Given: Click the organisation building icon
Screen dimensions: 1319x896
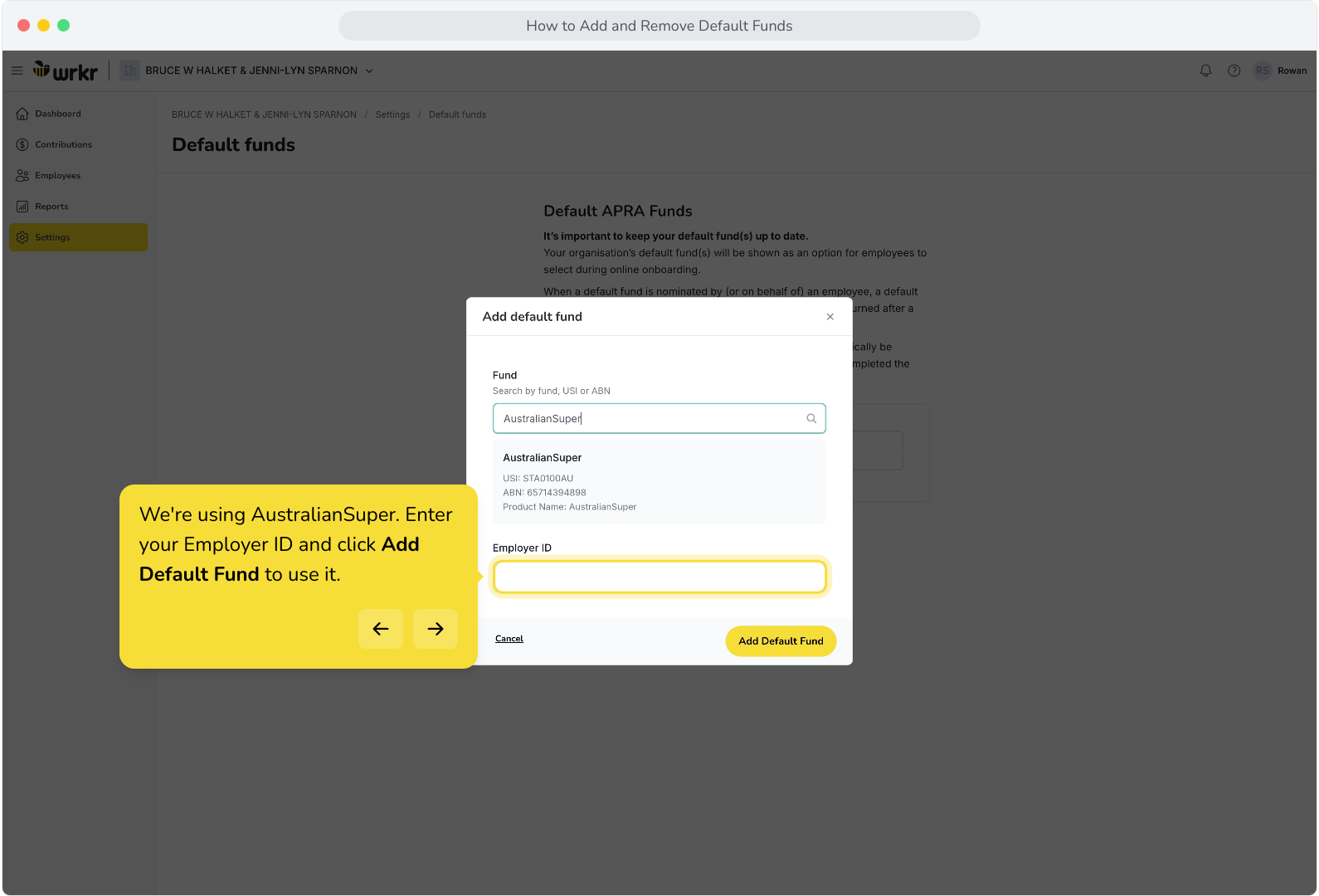Looking at the screenshot, I should tap(129, 71).
